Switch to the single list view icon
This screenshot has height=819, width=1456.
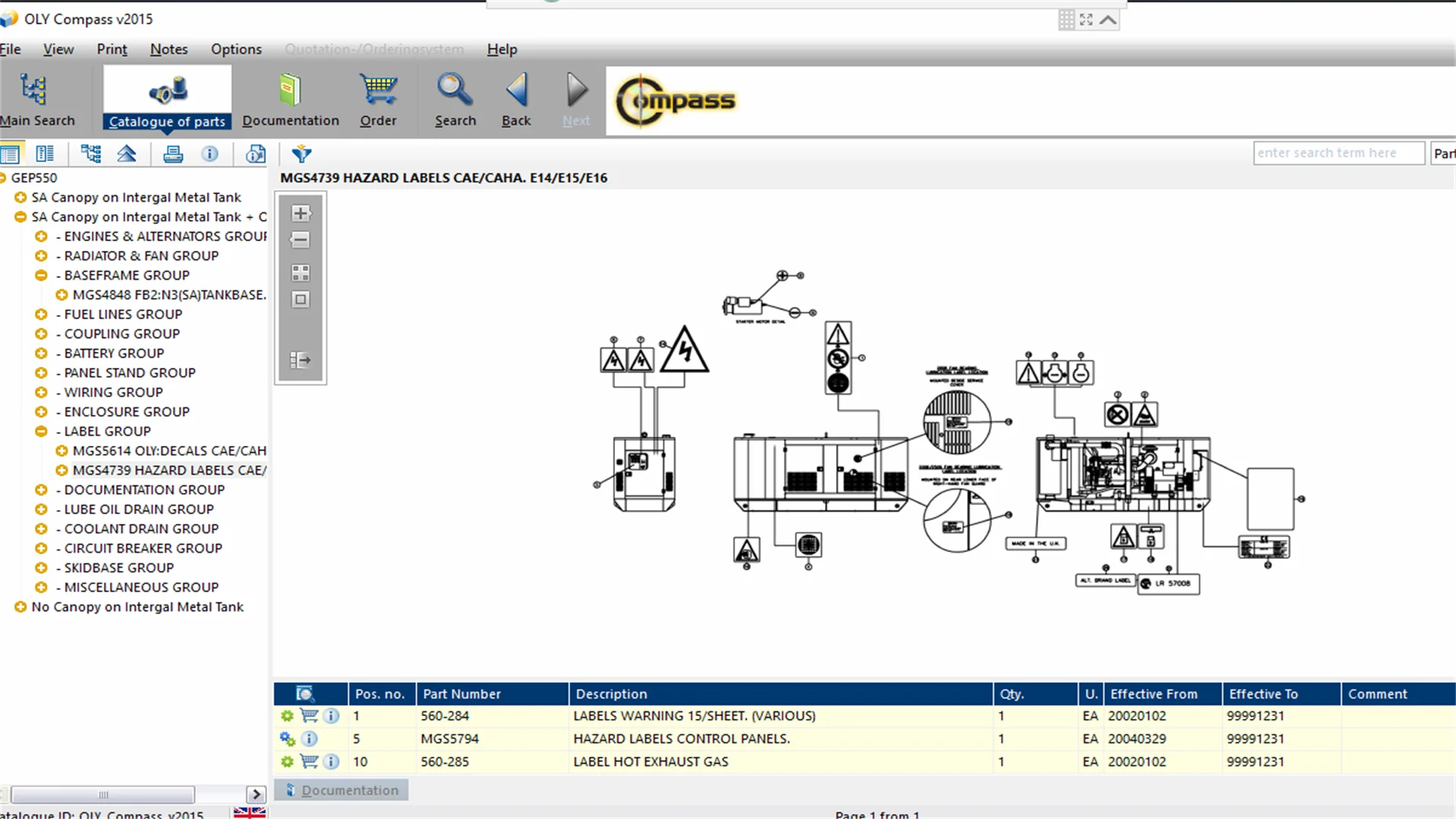pos(11,155)
